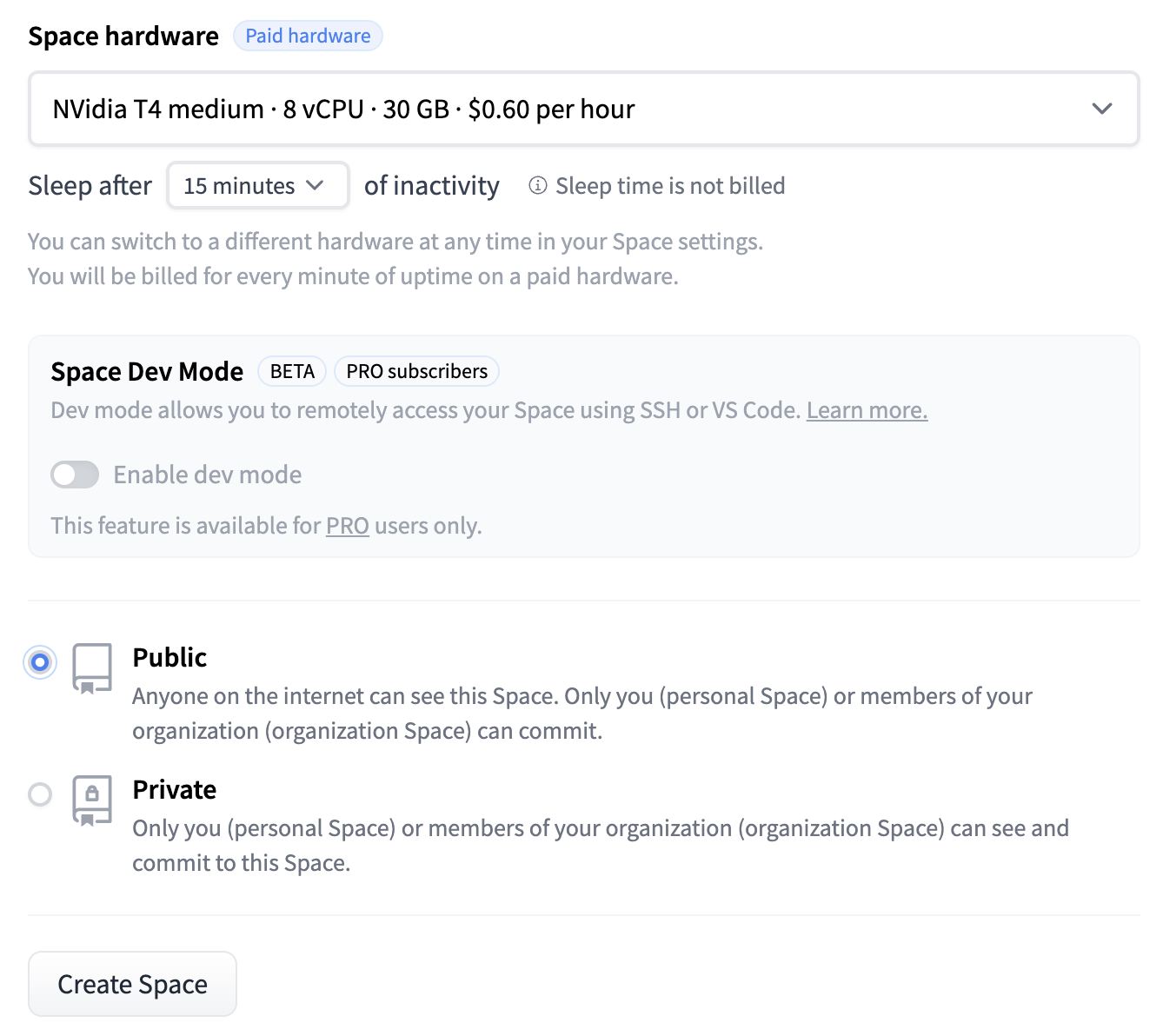Screen dimensions: 1163x1036
Task: Click the Space Dev Mode heading
Action: tap(147, 371)
